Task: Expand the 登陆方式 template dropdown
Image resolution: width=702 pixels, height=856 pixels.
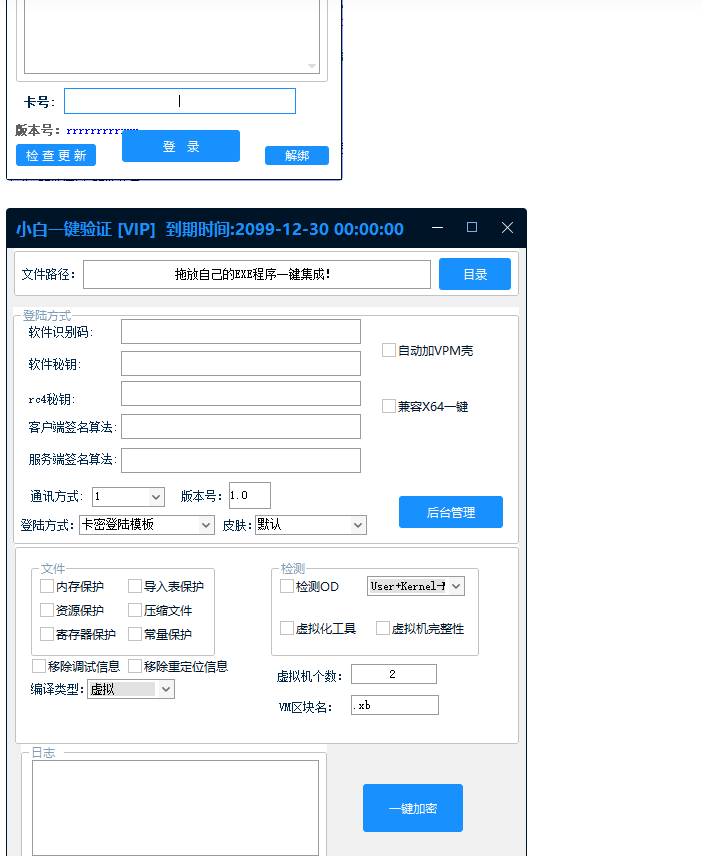Action: 147,525
